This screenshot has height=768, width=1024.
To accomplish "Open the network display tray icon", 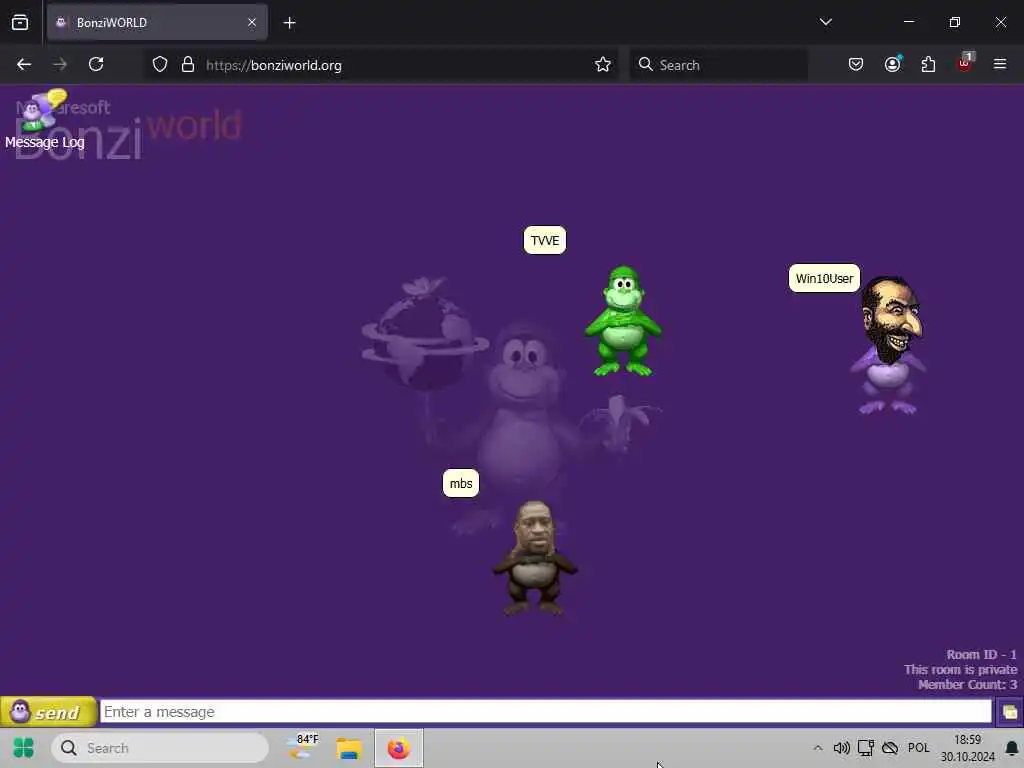I will (x=866, y=748).
